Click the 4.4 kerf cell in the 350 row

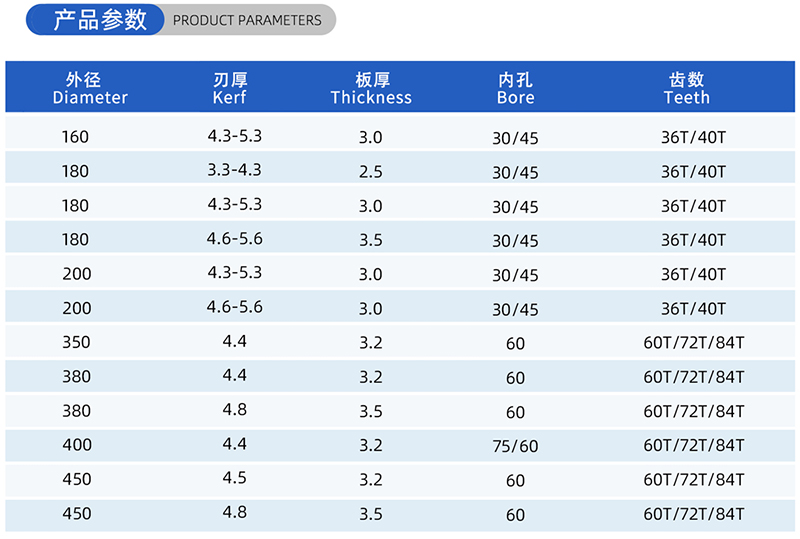click(x=235, y=341)
